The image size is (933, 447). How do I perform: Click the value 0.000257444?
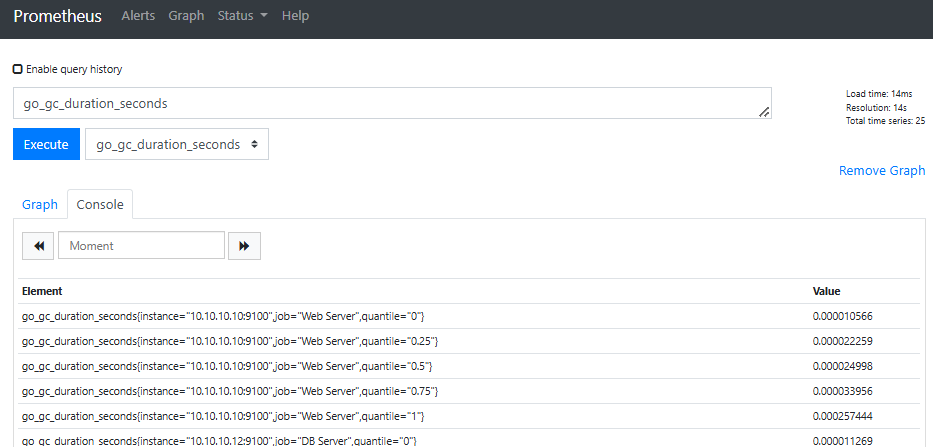(843, 416)
